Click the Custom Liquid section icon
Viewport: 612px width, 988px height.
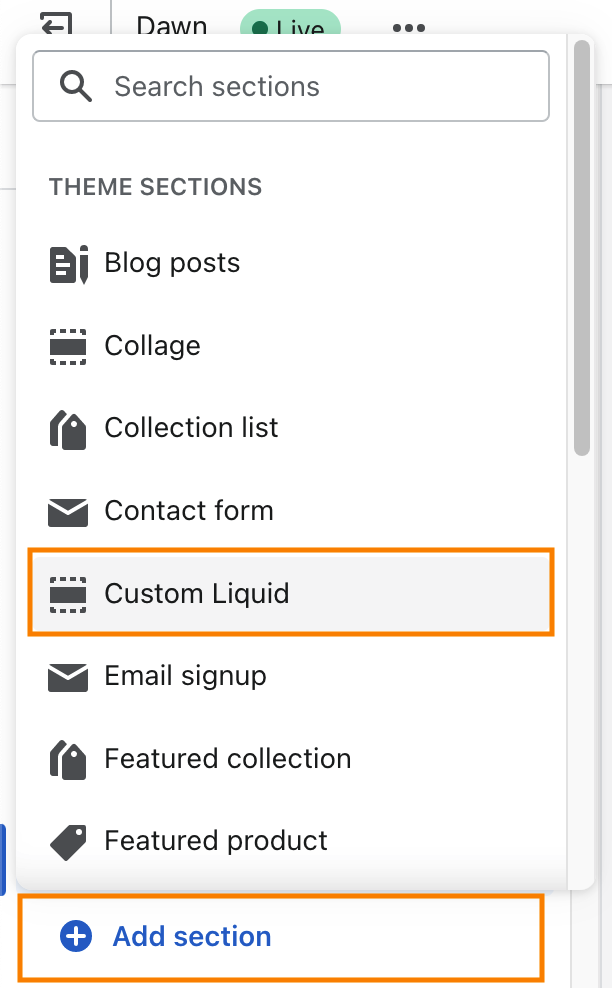click(x=68, y=594)
